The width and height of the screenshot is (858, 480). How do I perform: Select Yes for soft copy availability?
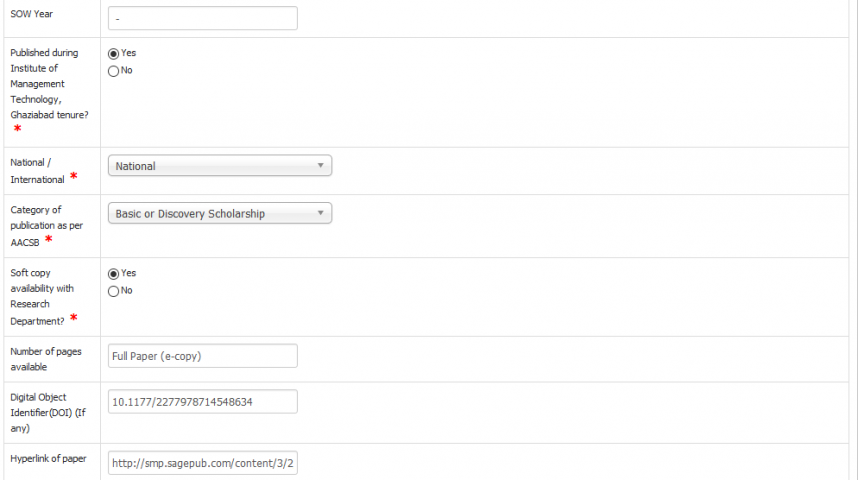113,274
